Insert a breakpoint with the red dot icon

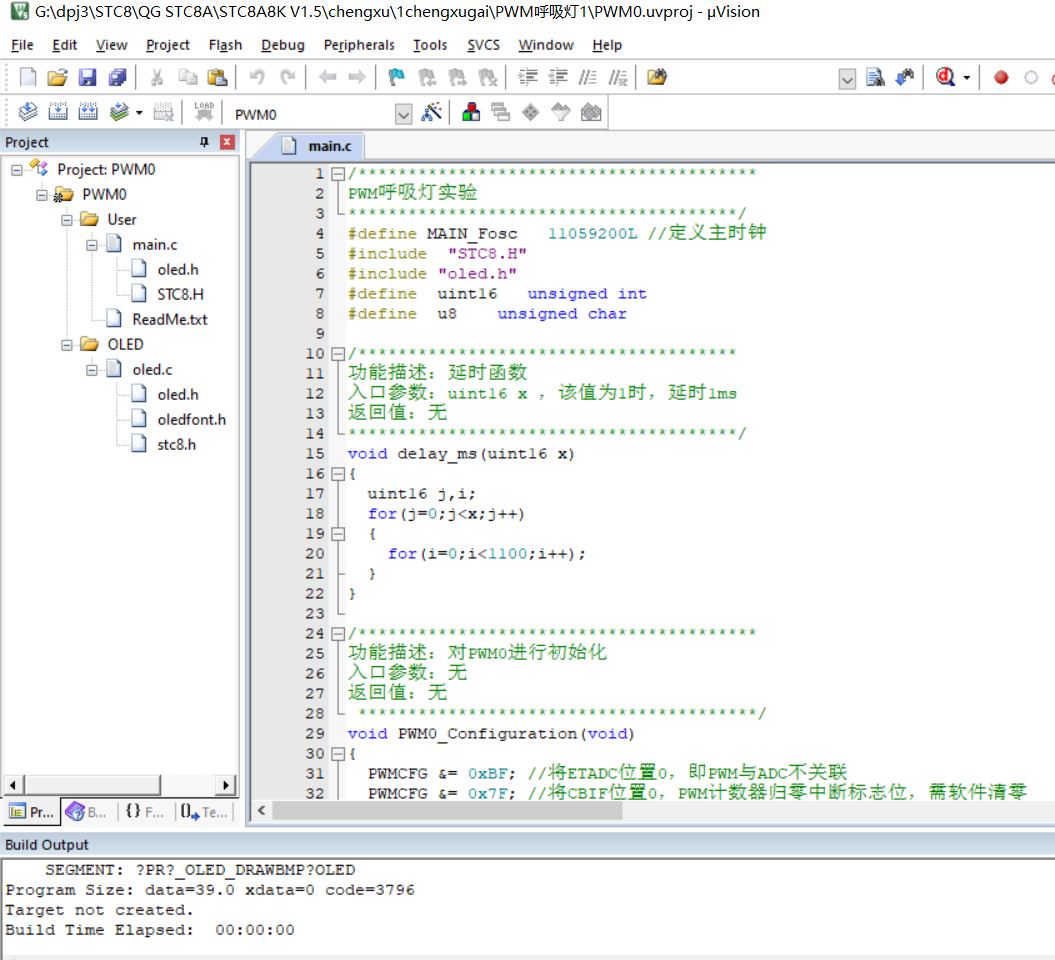1001,77
